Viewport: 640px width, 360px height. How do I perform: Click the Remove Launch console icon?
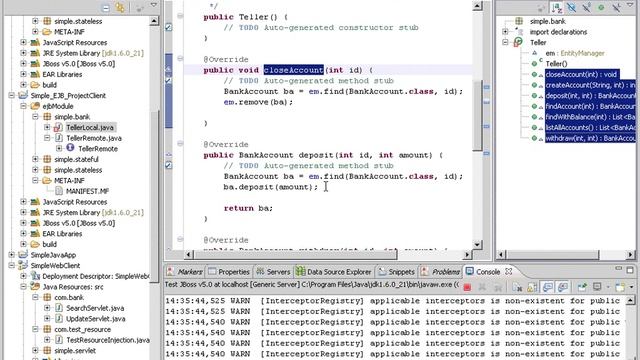[x=482, y=288]
